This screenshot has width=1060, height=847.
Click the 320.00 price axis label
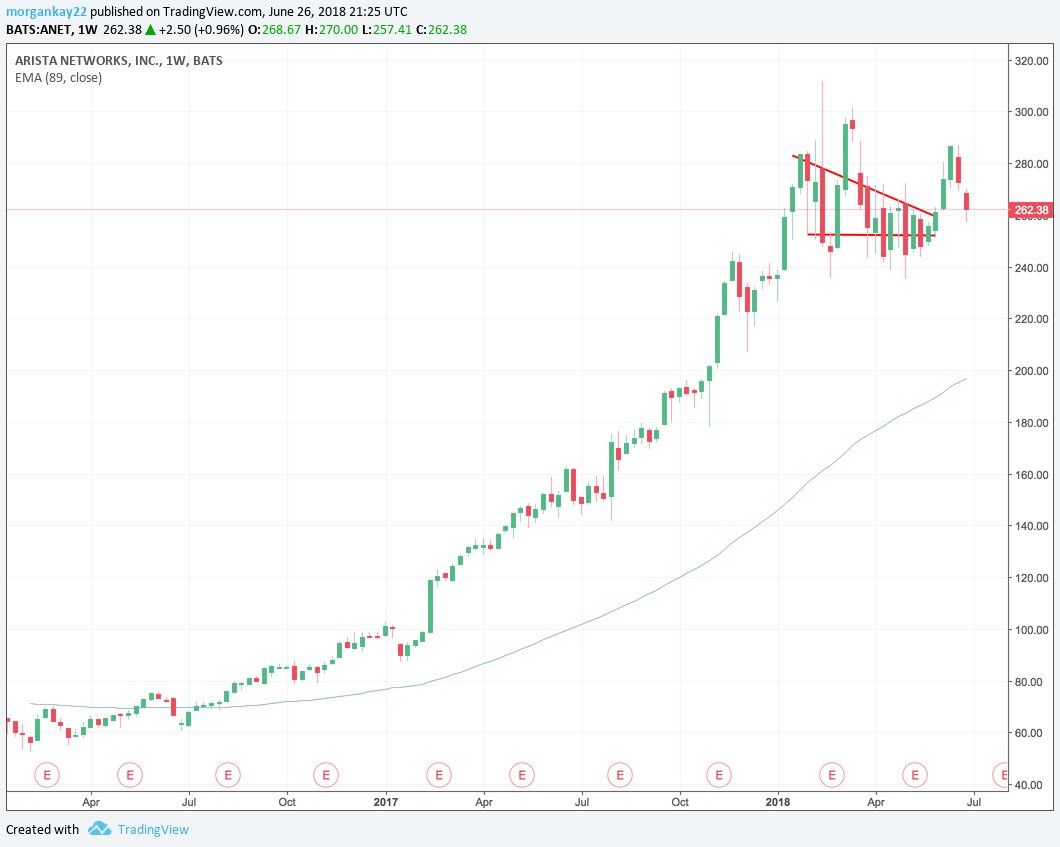point(1032,61)
